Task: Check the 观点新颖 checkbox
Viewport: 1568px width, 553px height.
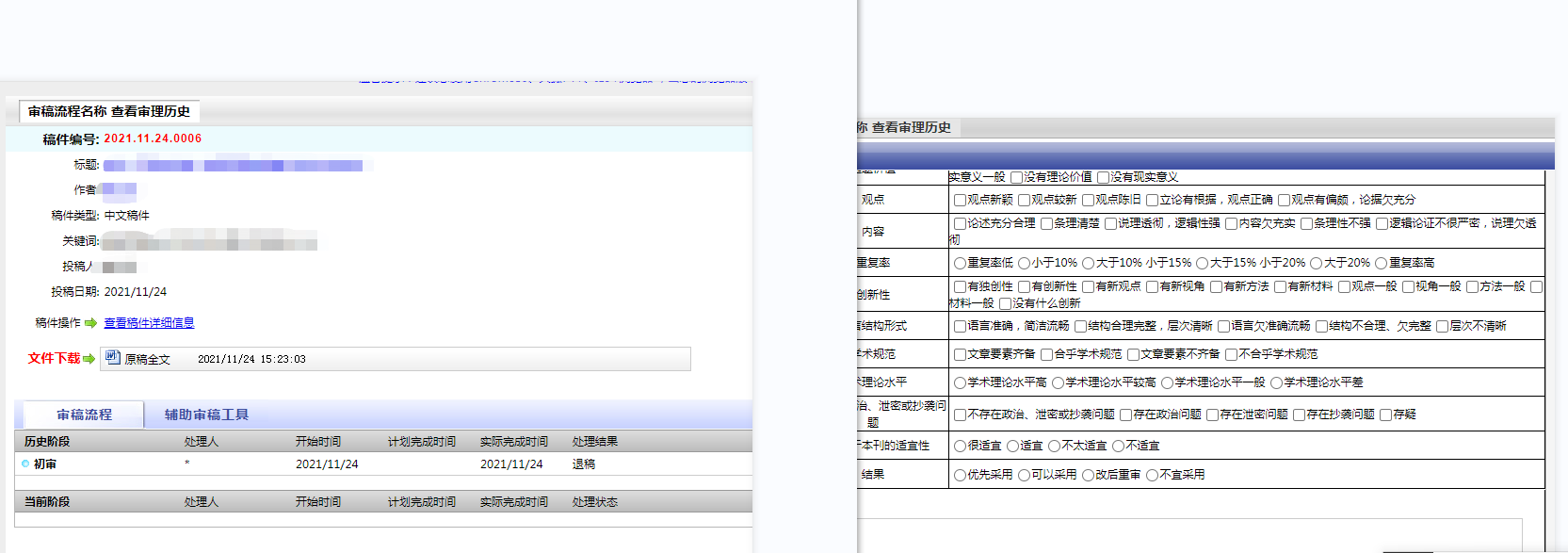Action: [x=960, y=200]
